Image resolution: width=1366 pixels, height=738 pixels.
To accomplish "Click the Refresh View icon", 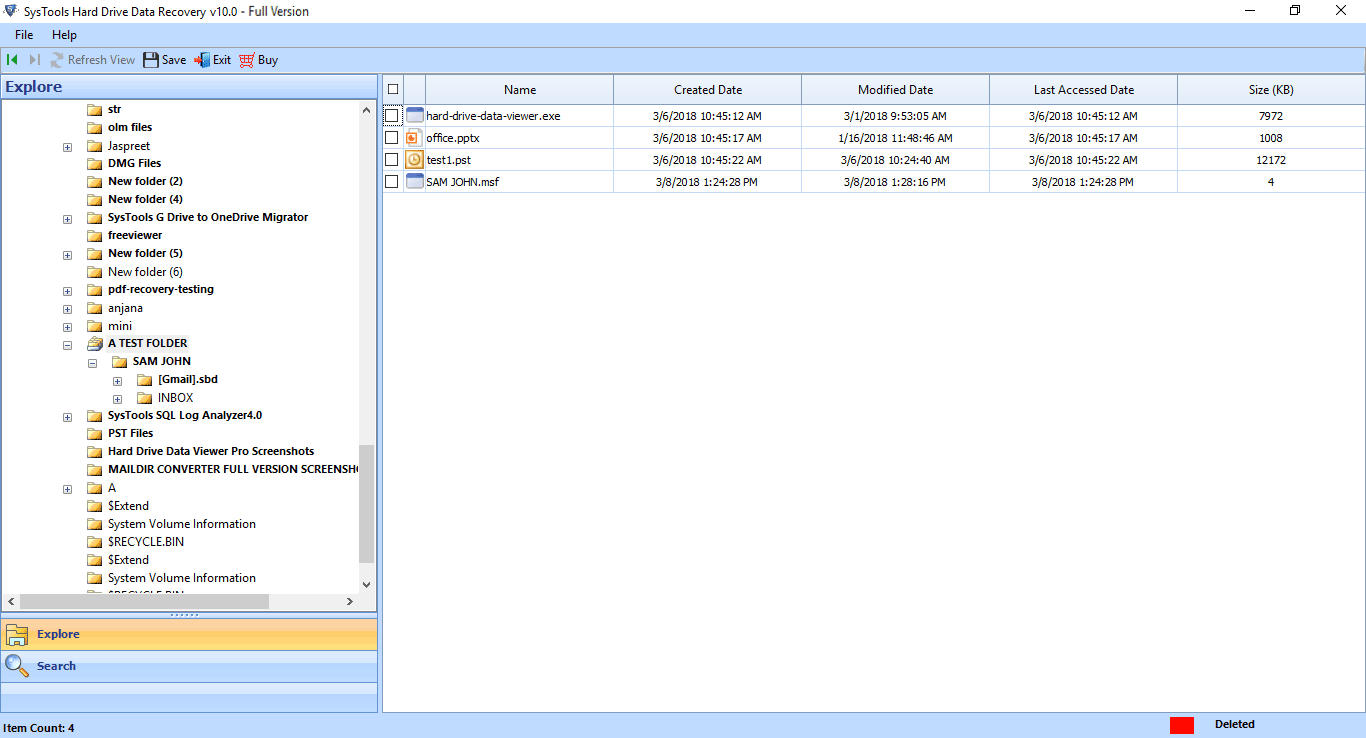I will click(58, 60).
